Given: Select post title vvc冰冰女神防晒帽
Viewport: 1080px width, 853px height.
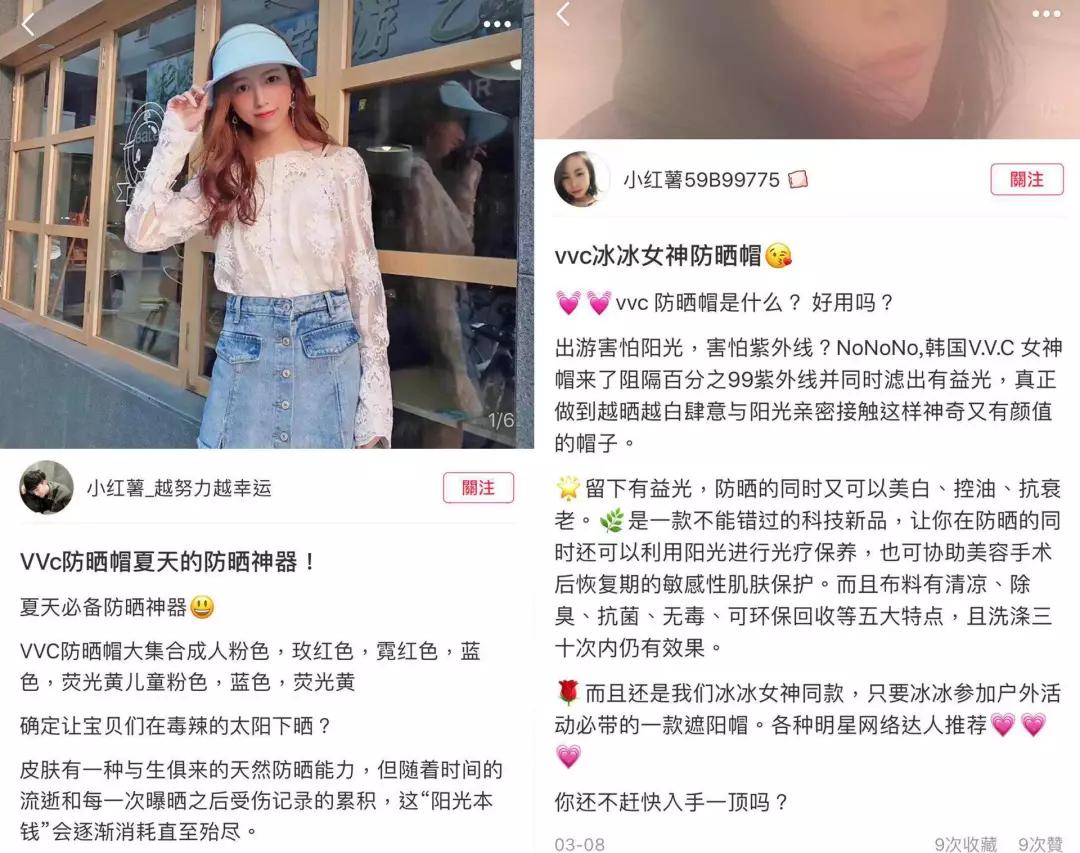Looking at the screenshot, I should 658,256.
